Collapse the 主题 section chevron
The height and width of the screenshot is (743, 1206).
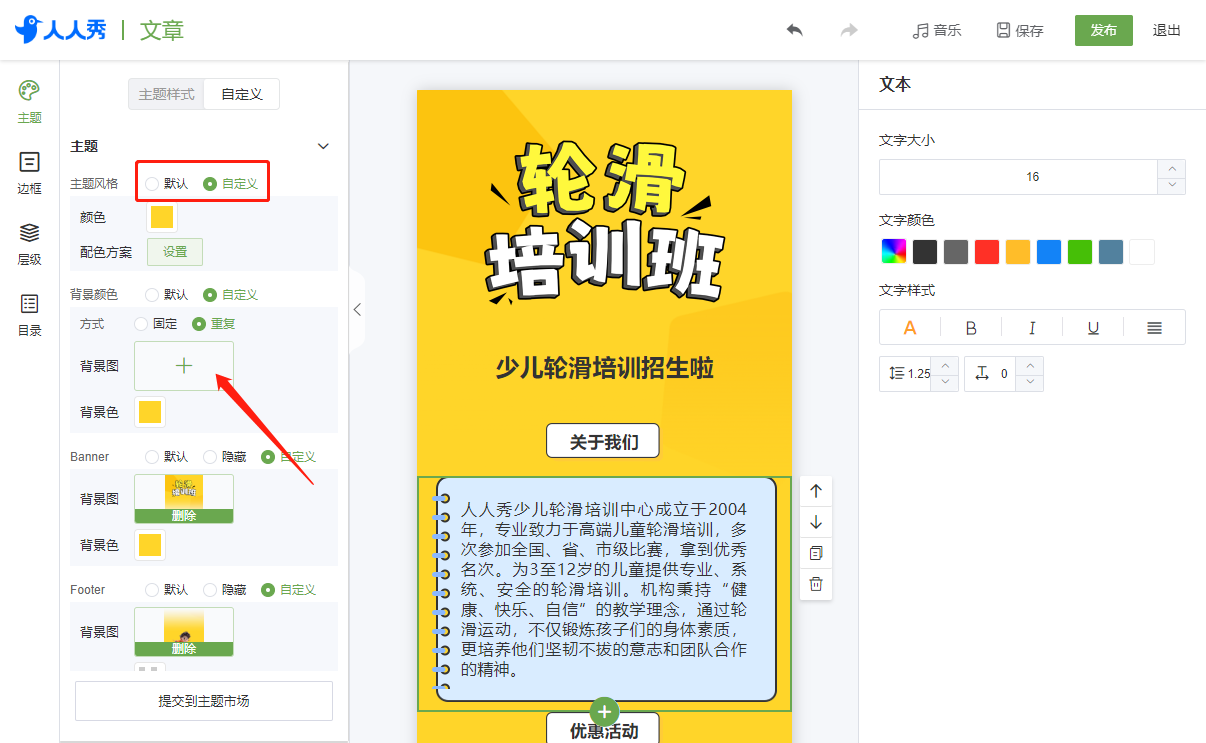pos(323,146)
